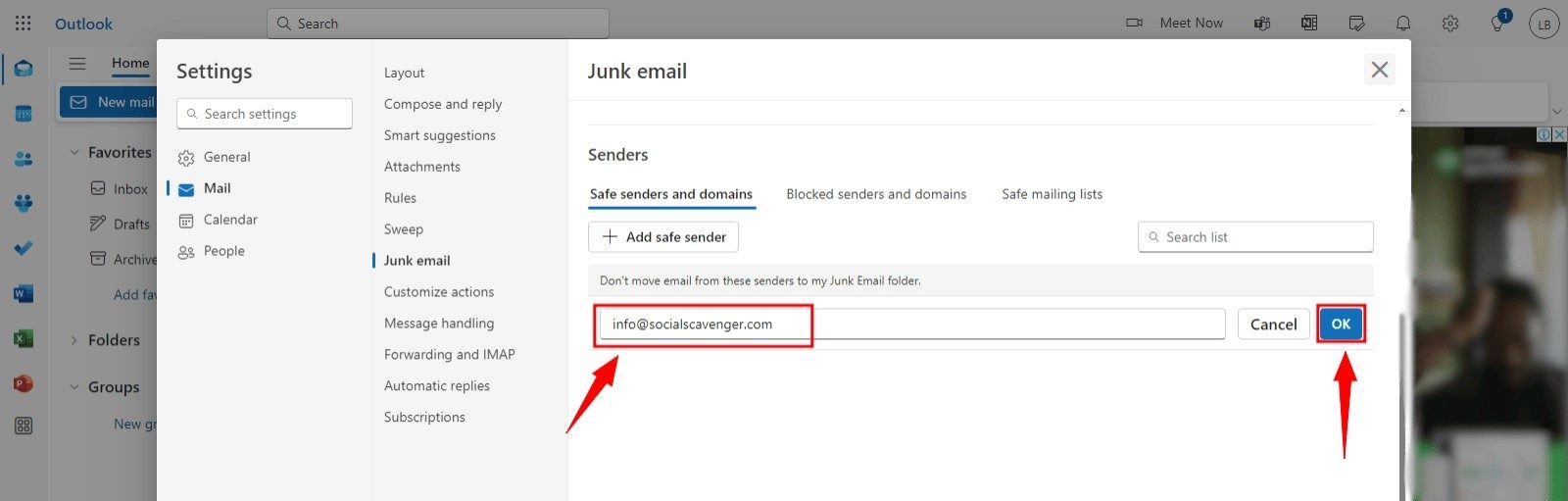Open Message handling settings
Viewport: 1568px width, 501px height.
pos(439,324)
